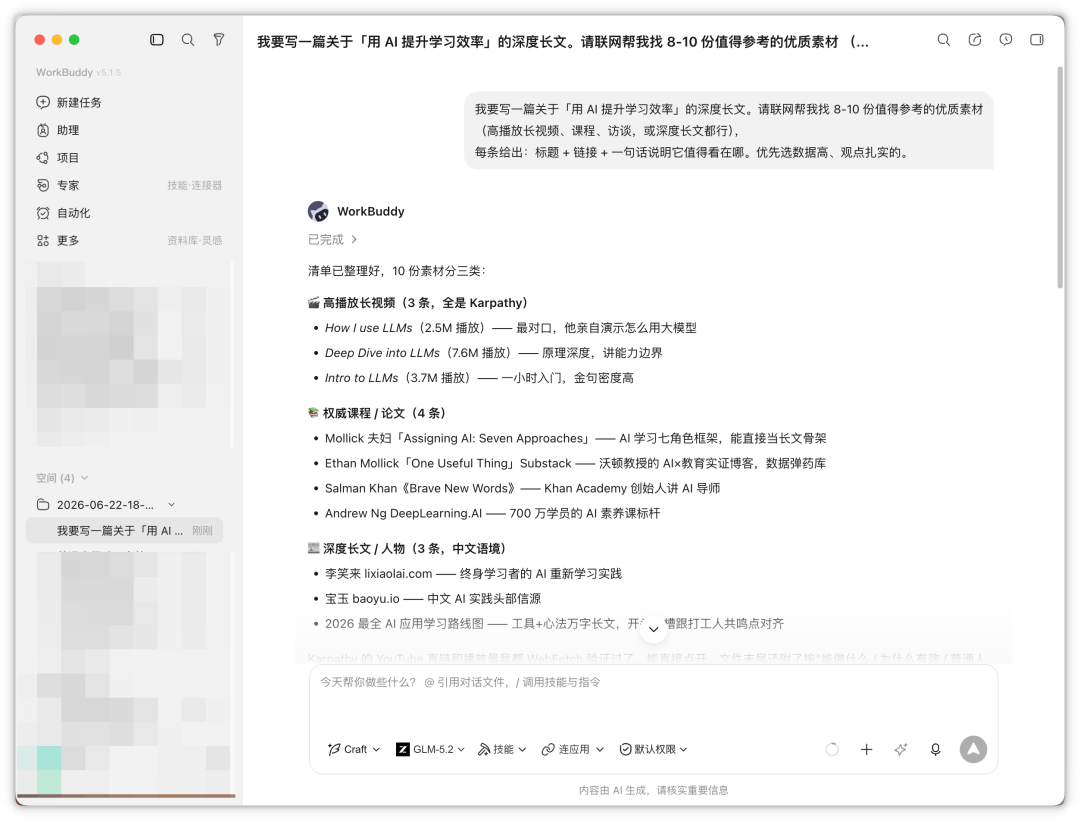Click the microphone voice input icon
This screenshot has height=821, width=1080.
[935, 749]
